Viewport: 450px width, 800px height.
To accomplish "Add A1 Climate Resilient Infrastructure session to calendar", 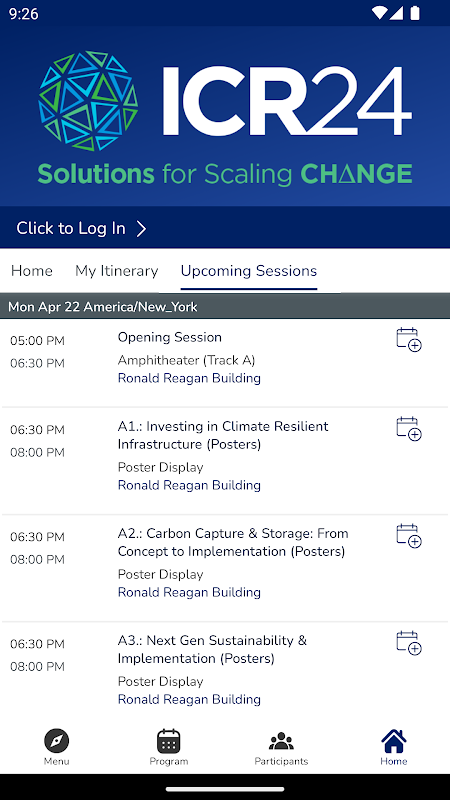I will tap(409, 429).
